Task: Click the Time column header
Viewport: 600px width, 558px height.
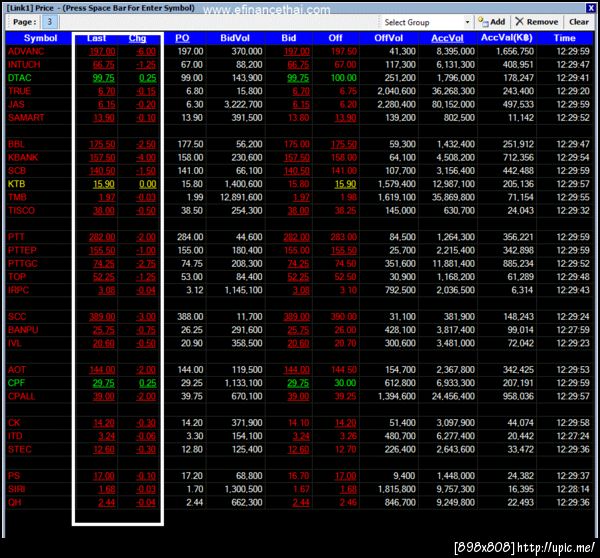Action: [564, 38]
